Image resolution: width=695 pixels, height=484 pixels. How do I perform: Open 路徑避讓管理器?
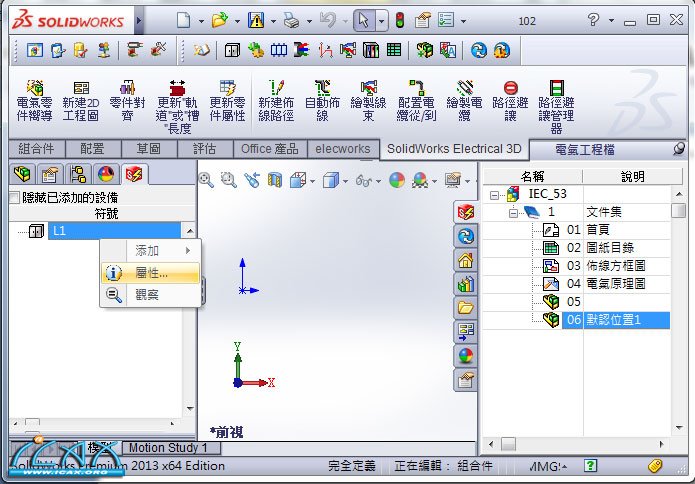(556, 108)
